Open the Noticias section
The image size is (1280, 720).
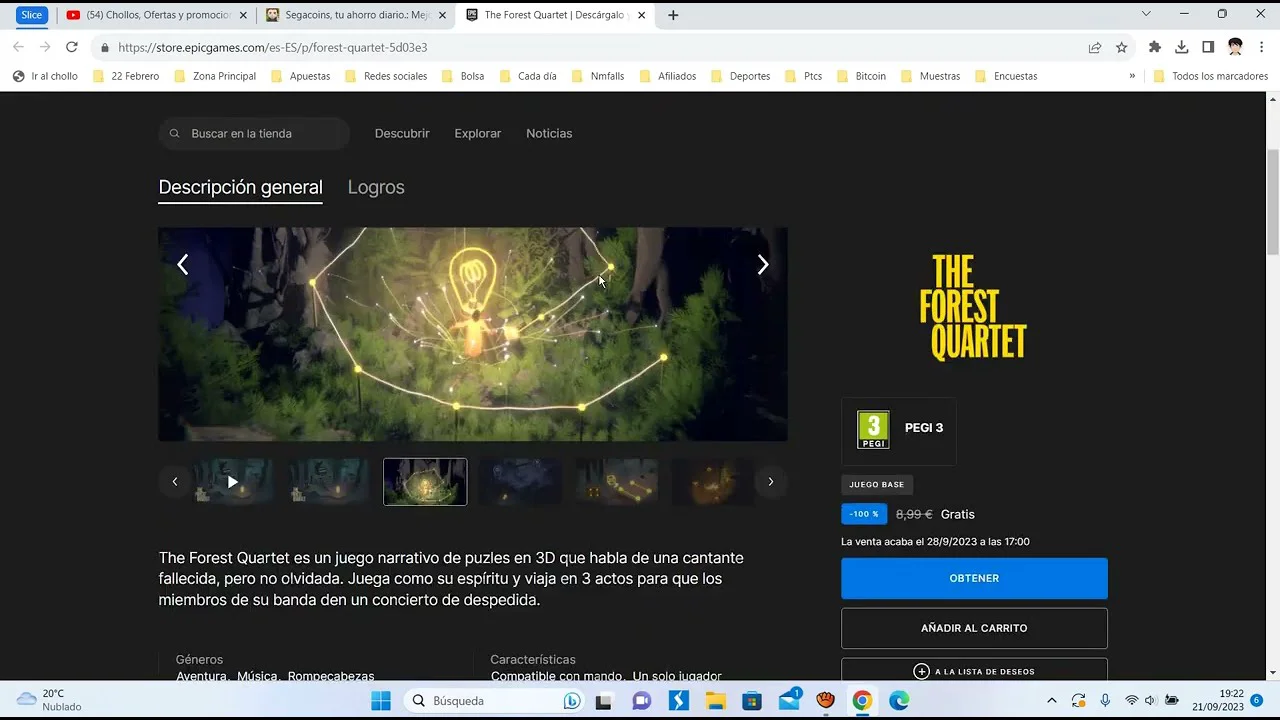[x=549, y=133]
